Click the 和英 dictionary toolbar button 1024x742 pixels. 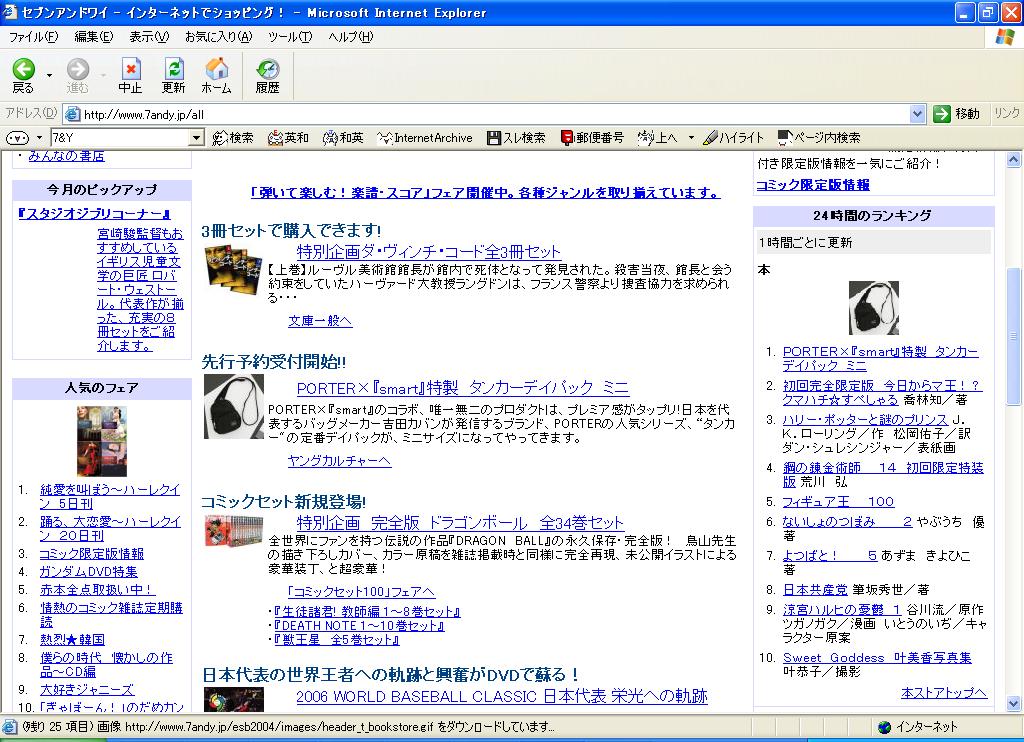tap(344, 138)
